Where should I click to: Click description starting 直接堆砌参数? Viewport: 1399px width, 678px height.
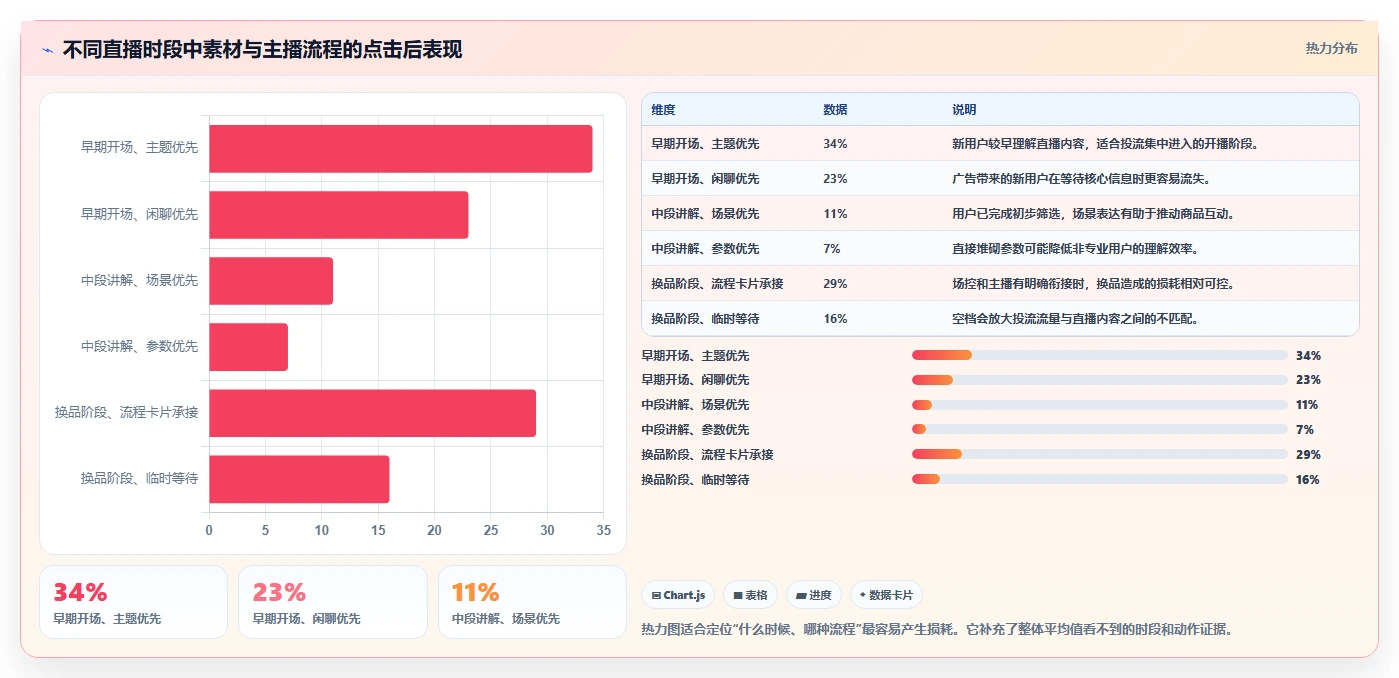pos(1074,249)
